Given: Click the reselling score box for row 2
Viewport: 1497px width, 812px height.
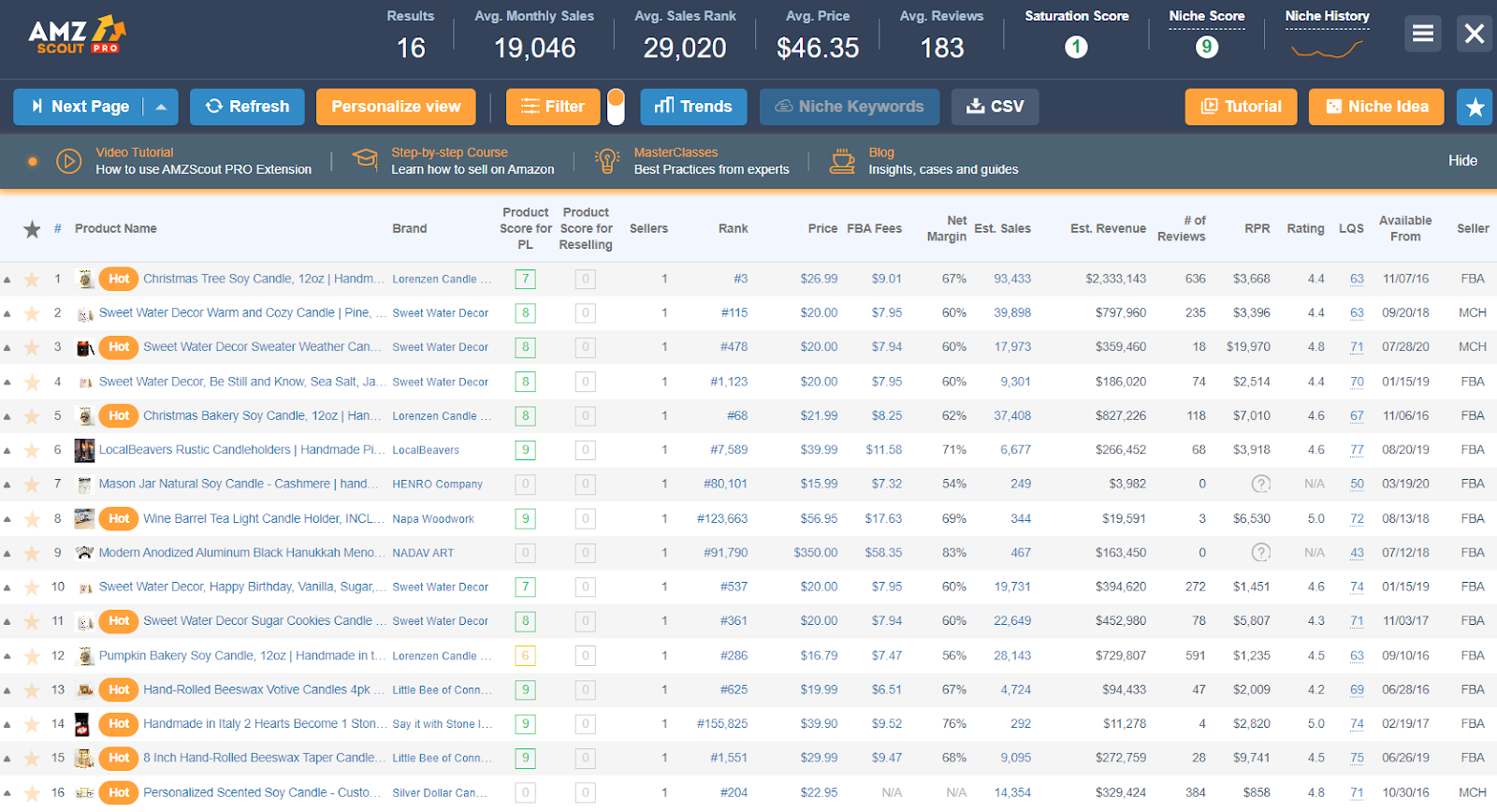Looking at the screenshot, I should click(x=586, y=312).
